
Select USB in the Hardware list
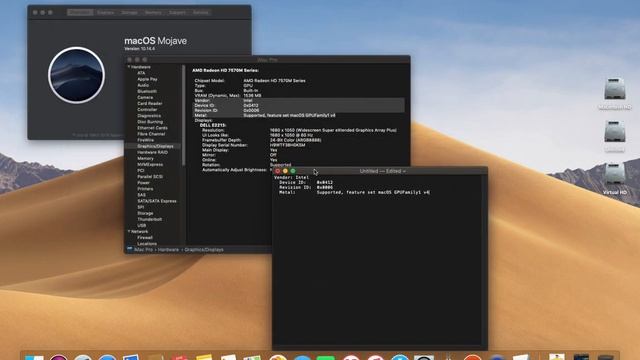(x=142, y=225)
